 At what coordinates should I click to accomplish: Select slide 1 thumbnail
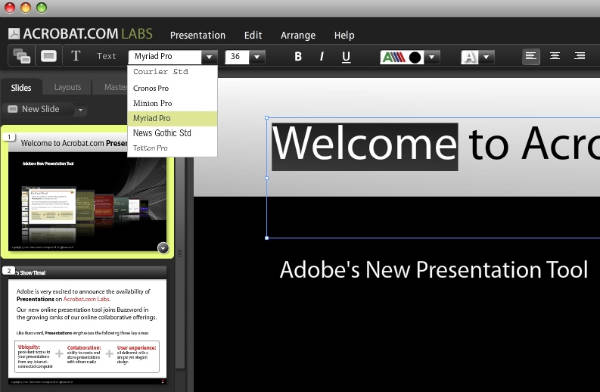tap(87, 193)
